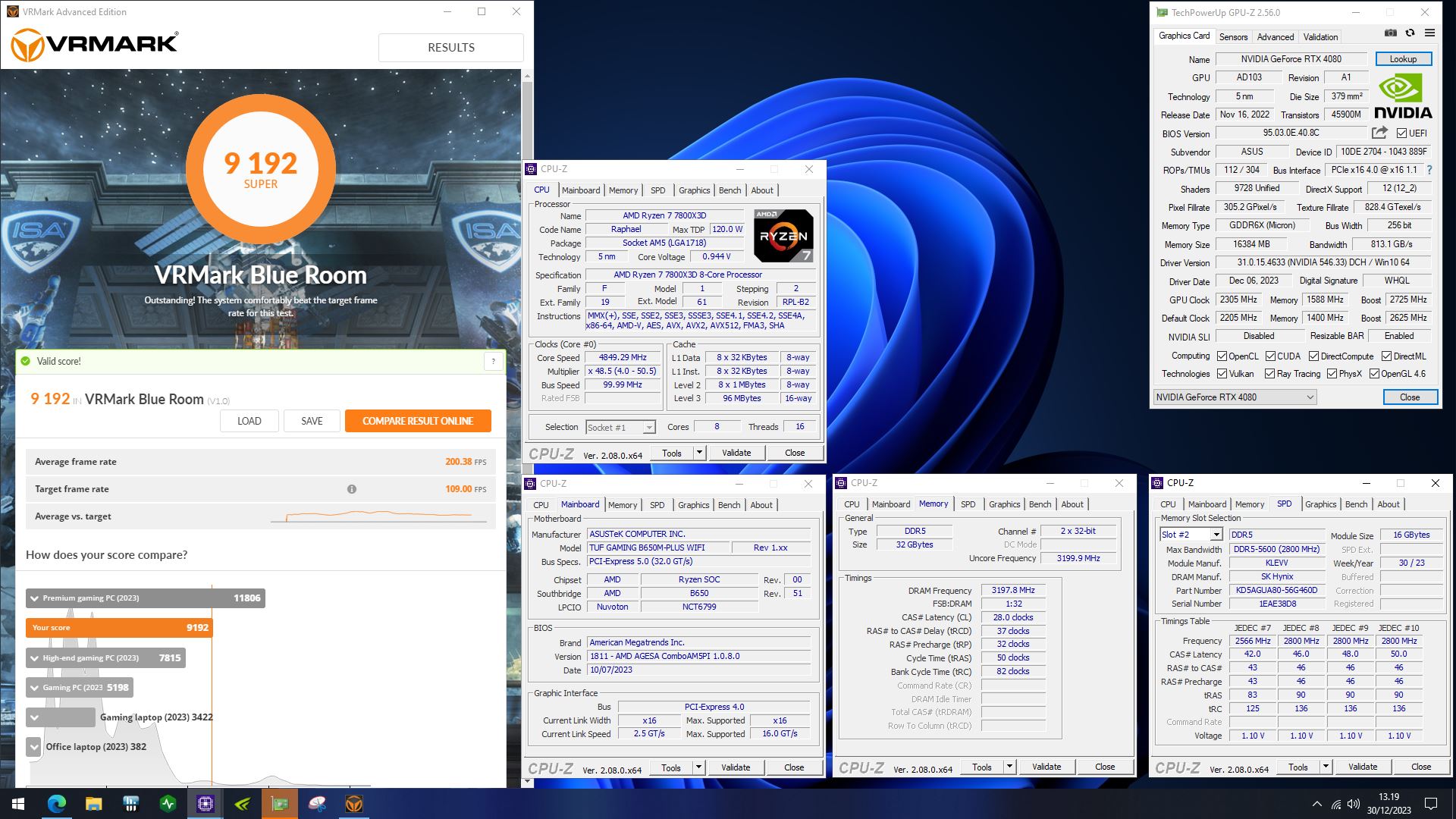Open the Socket #1 selection dropdown
This screenshot has height=819, width=1456.
coord(620,428)
